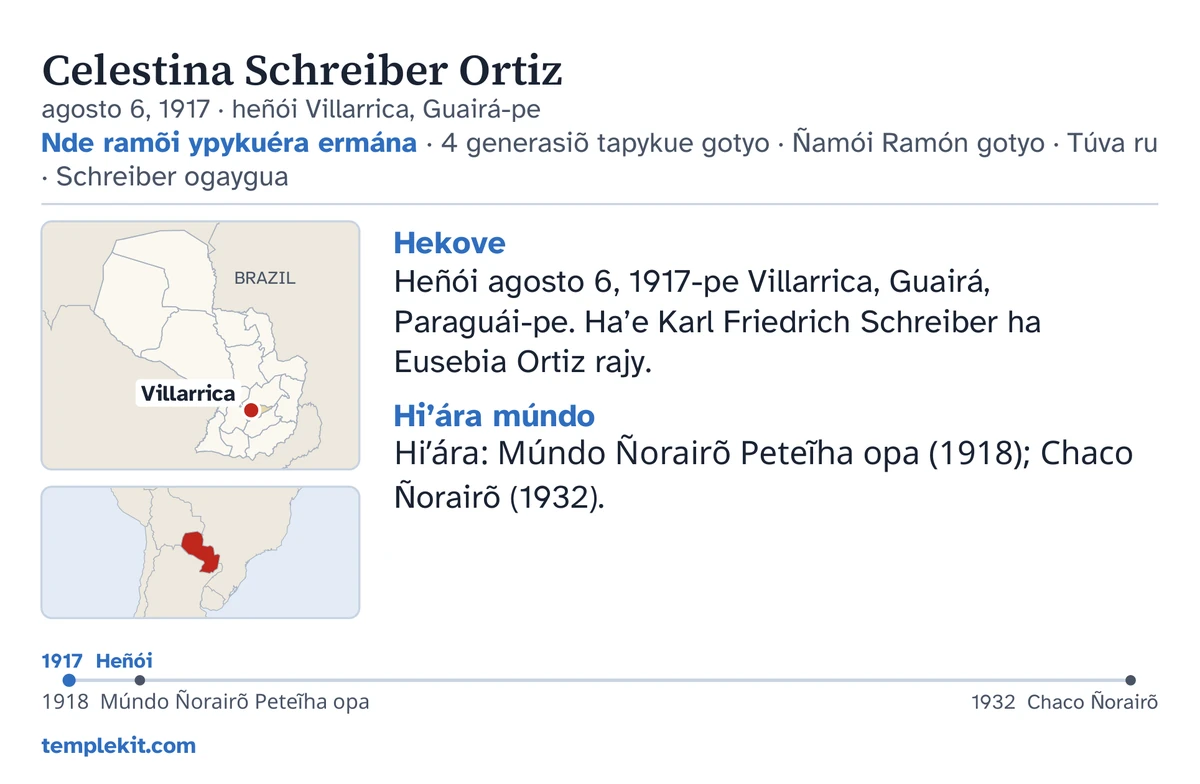Open the templekit.com link
Screen dimensions: 1200x784
119,745
